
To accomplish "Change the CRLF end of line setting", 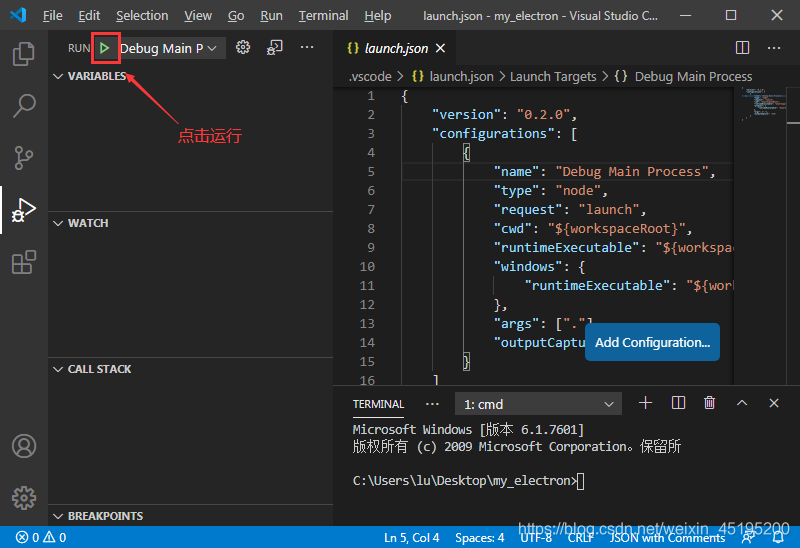I will point(581,538).
